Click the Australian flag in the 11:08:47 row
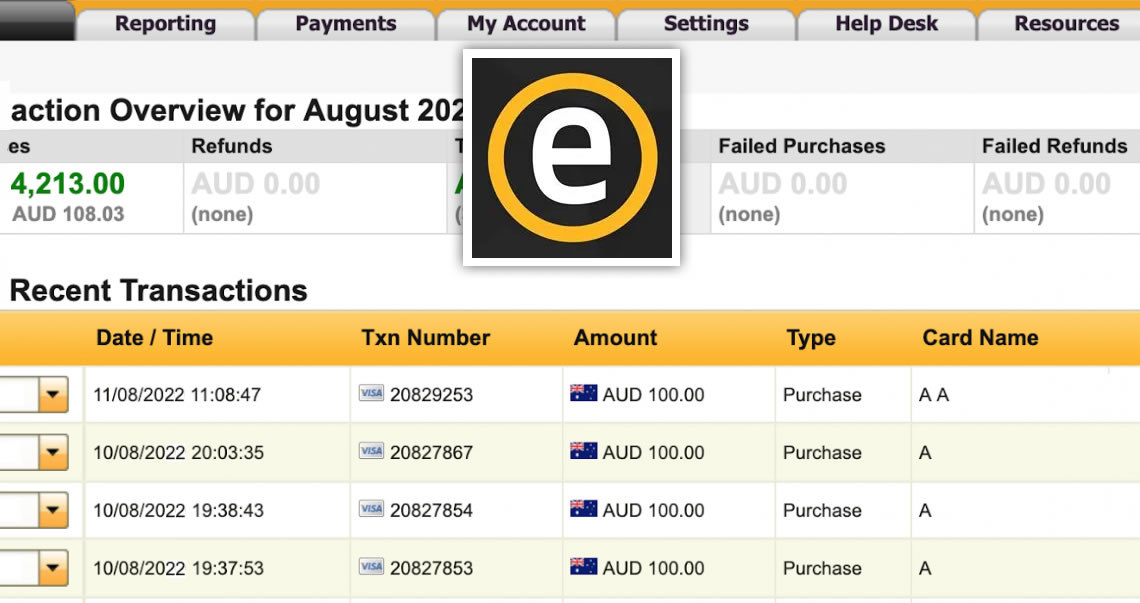Image resolution: width=1140 pixels, height=603 pixels. point(583,394)
